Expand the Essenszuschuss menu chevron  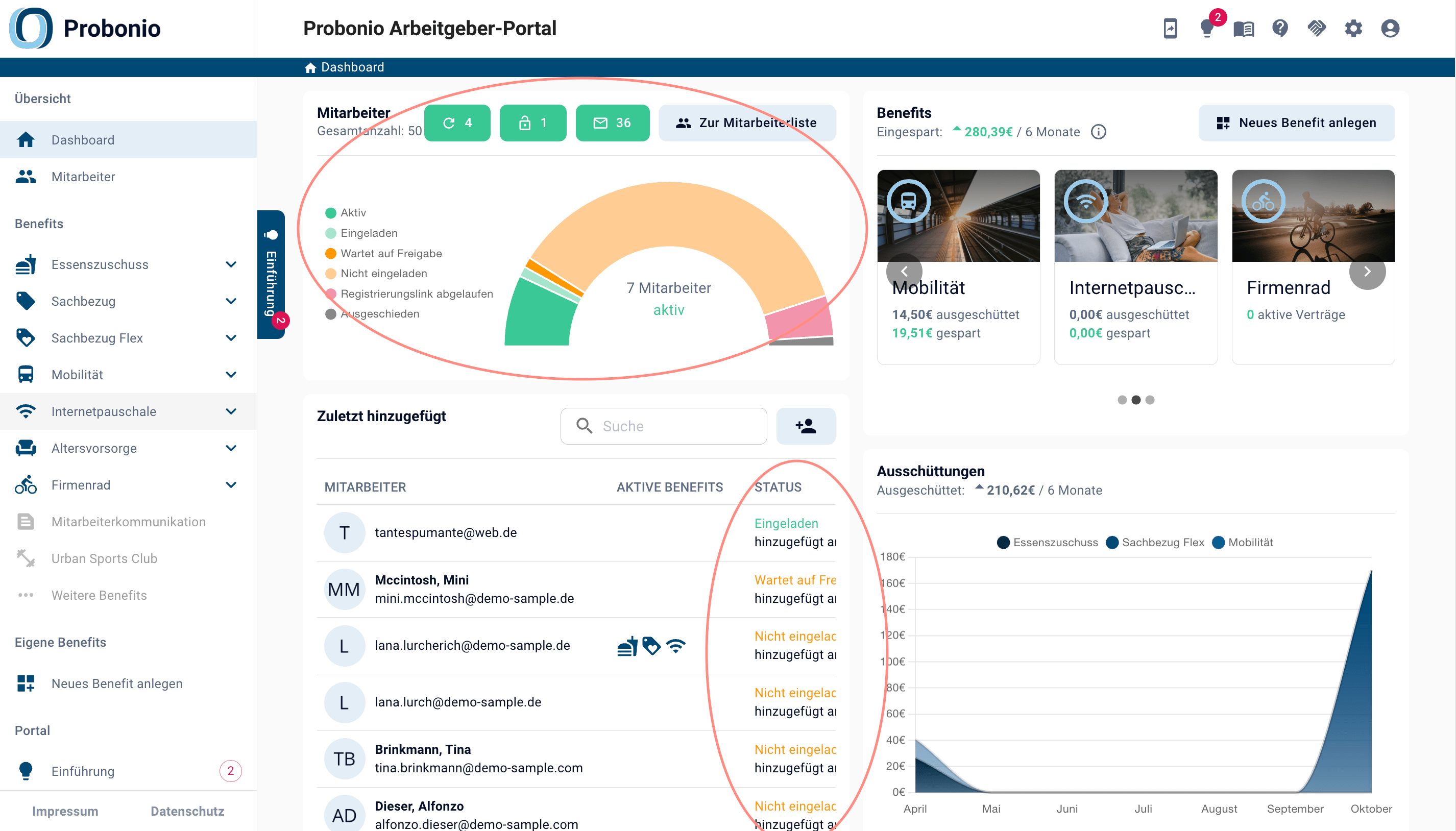231,264
